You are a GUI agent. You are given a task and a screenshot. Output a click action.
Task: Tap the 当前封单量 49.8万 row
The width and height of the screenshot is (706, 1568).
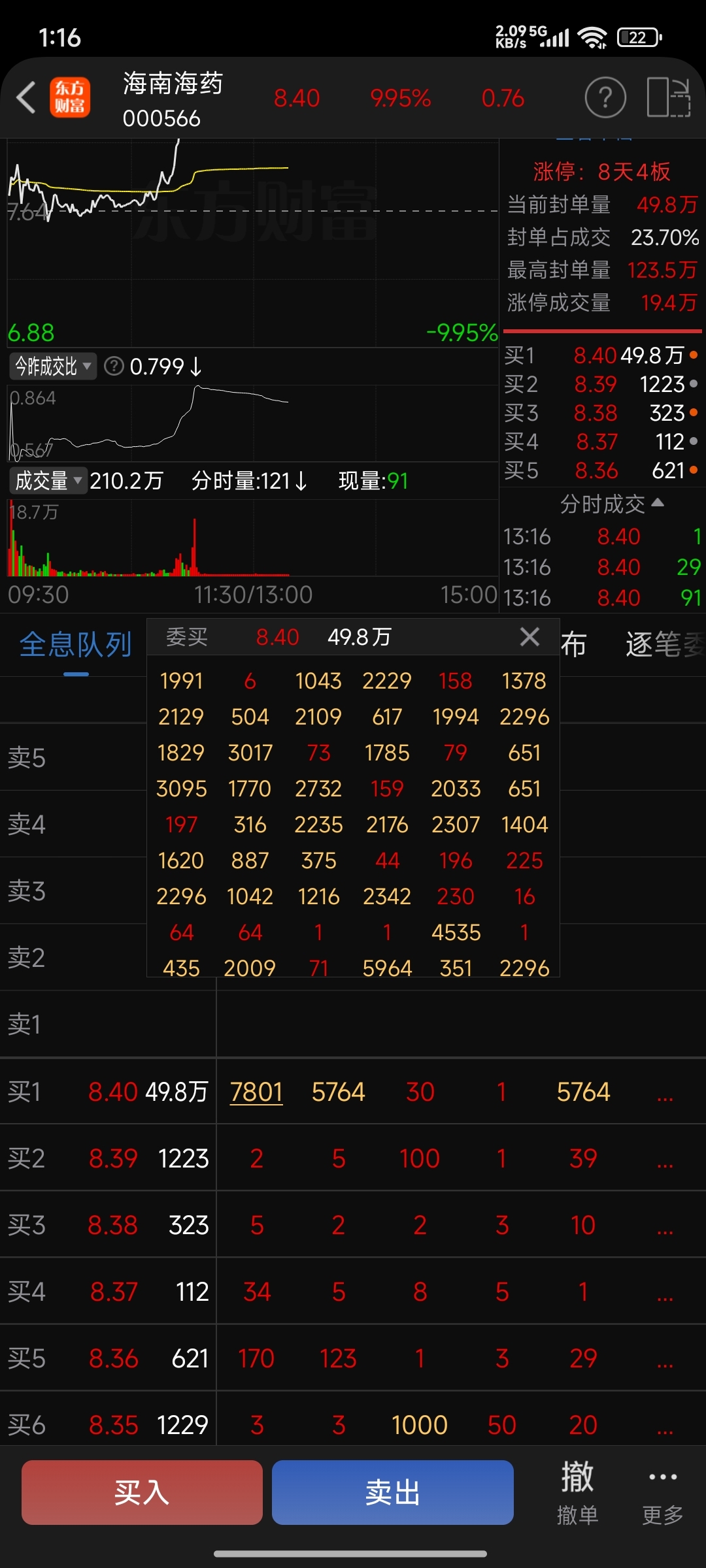(603, 204)
